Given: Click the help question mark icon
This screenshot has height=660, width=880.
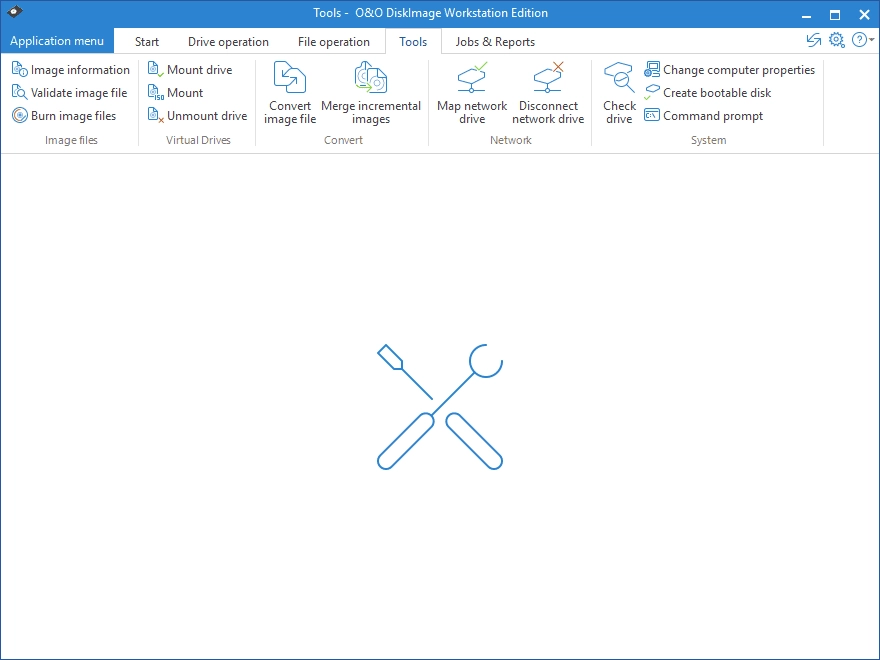Looking at the screenshot, I should pyautogui.click(x=859, y=40).
